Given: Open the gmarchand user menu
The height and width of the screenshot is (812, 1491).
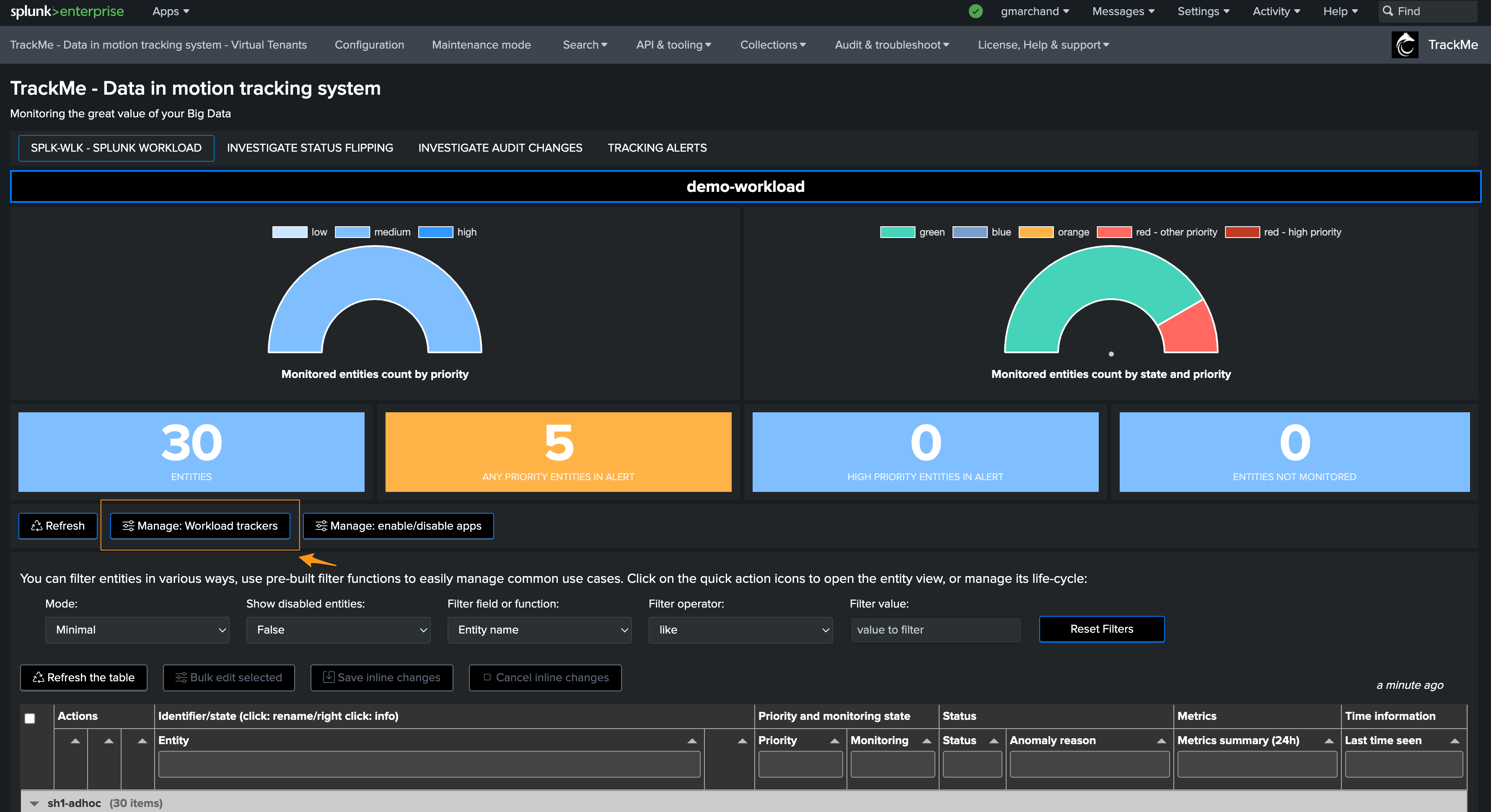Looking at the screenshot, I should pyautogui.click(x=1035, y=12).
